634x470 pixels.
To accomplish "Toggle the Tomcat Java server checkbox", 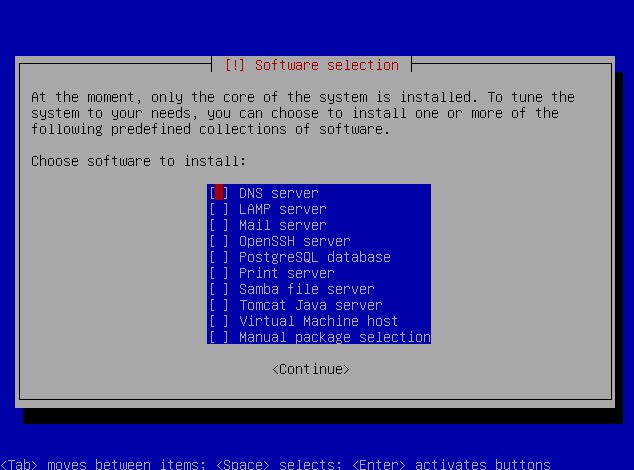I will [x=219, y=305].
